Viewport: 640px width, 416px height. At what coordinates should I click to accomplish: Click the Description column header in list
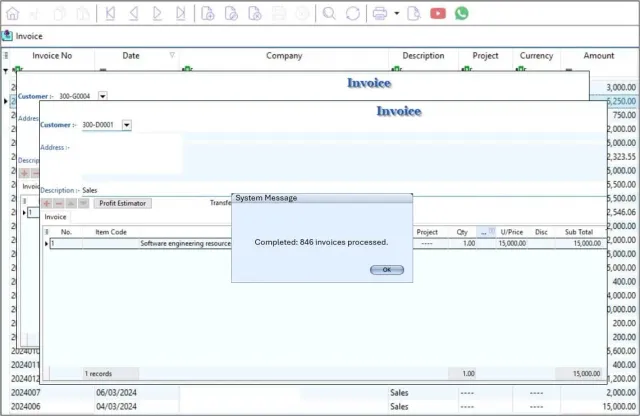[423, 56]
